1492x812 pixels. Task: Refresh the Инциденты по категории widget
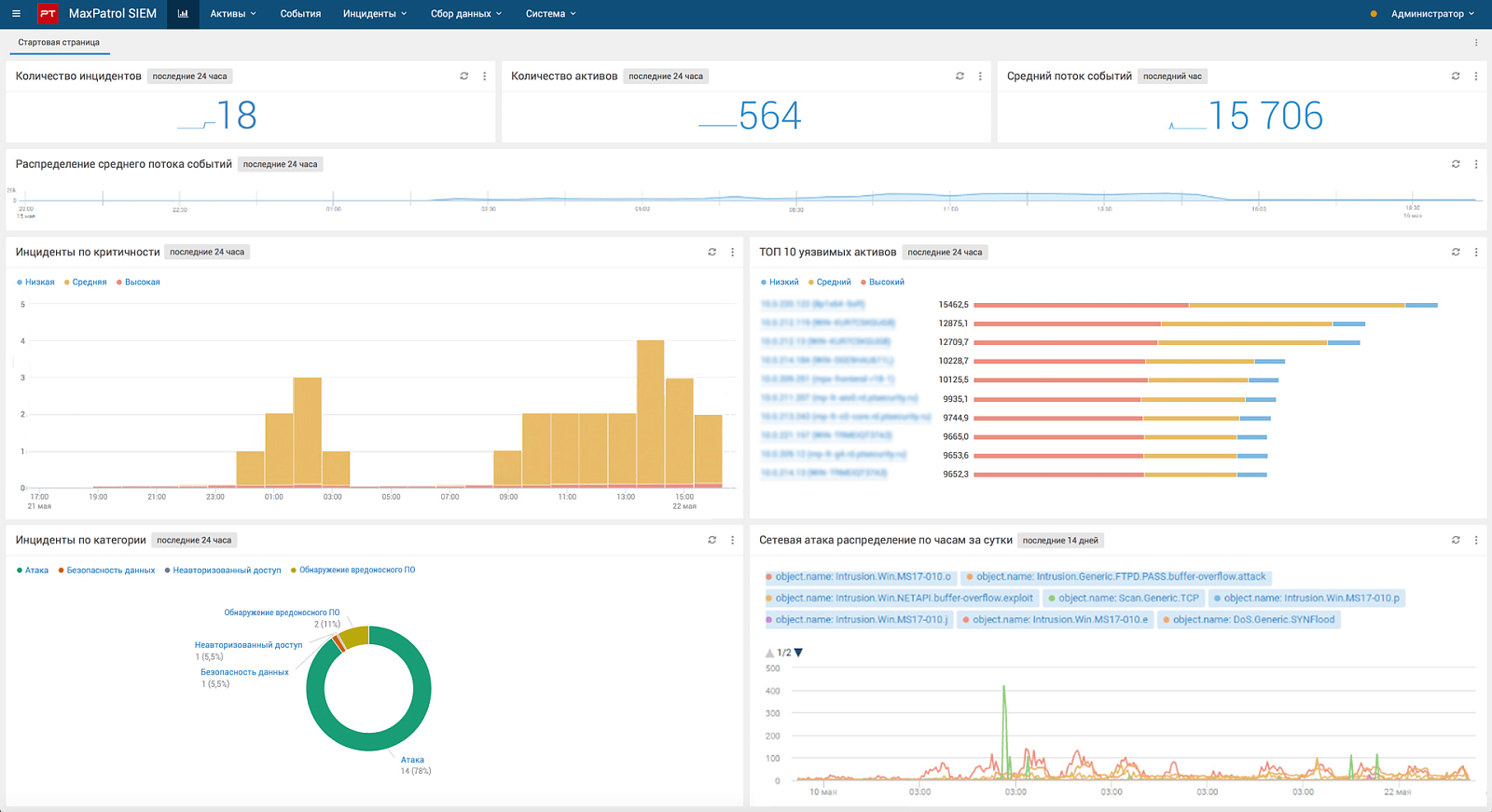tap(712, 541)
